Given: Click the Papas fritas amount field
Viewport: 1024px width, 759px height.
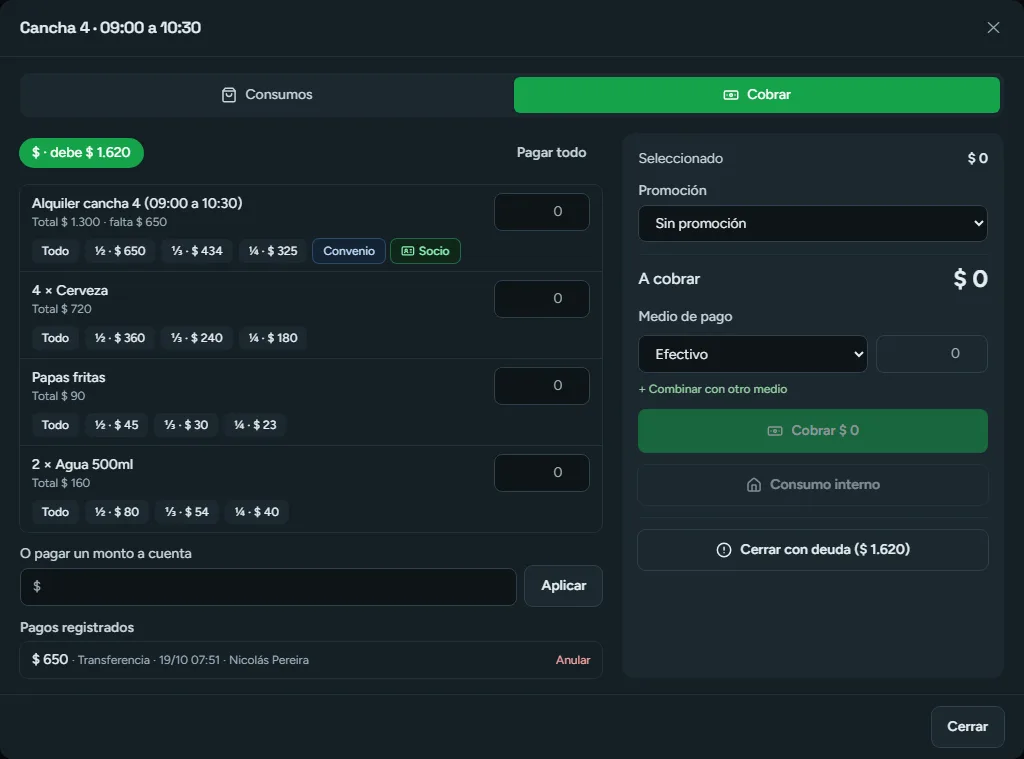Looking at the screenshot, I should pos(541,385).
